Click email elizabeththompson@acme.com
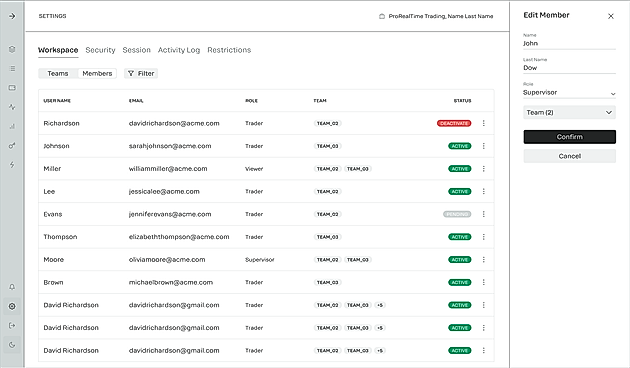This screenshot has width=630, height=368. (179, 237)
